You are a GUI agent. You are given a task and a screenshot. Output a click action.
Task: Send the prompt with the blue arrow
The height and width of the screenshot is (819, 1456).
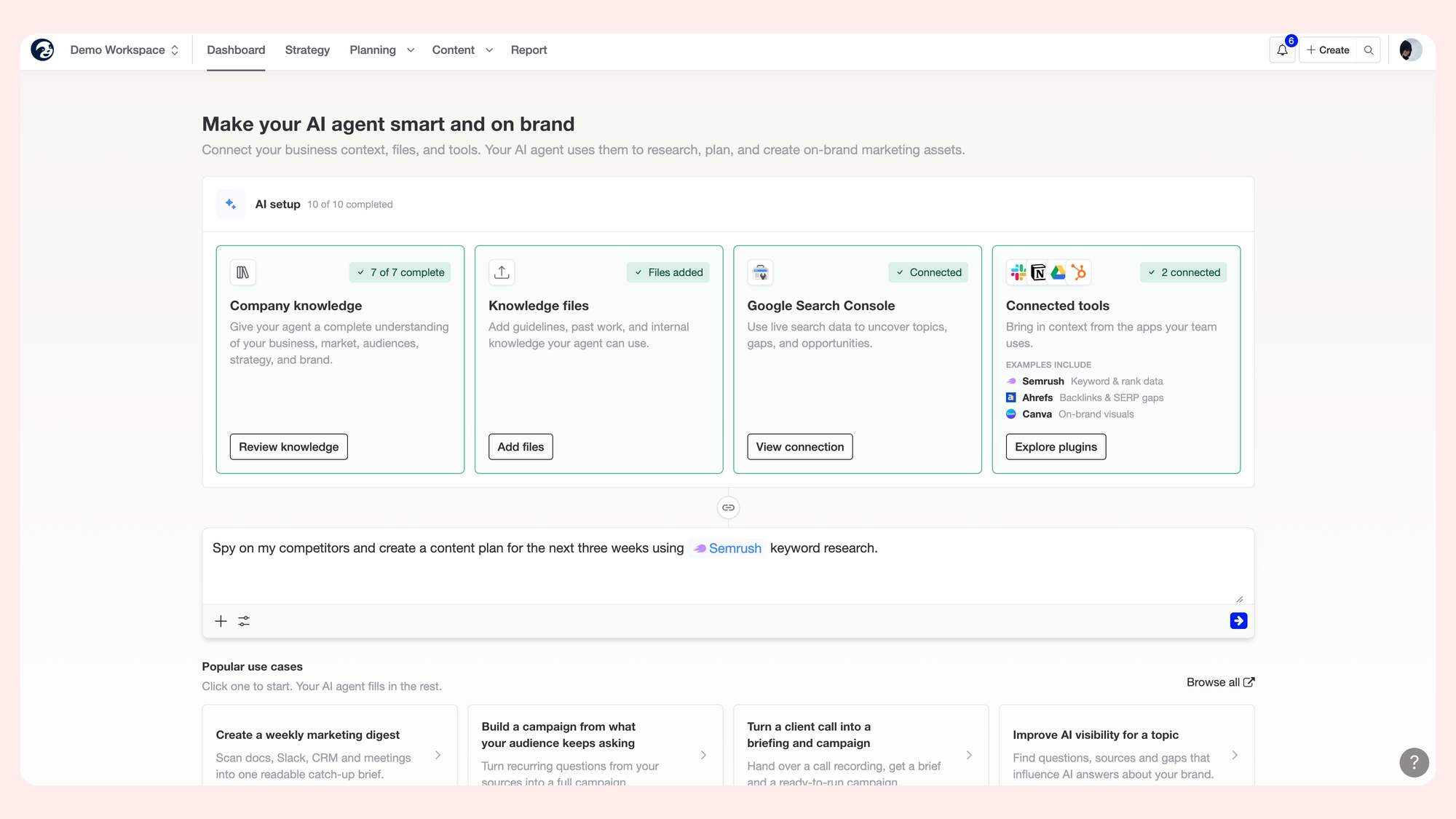click(x=1238, y=621)
